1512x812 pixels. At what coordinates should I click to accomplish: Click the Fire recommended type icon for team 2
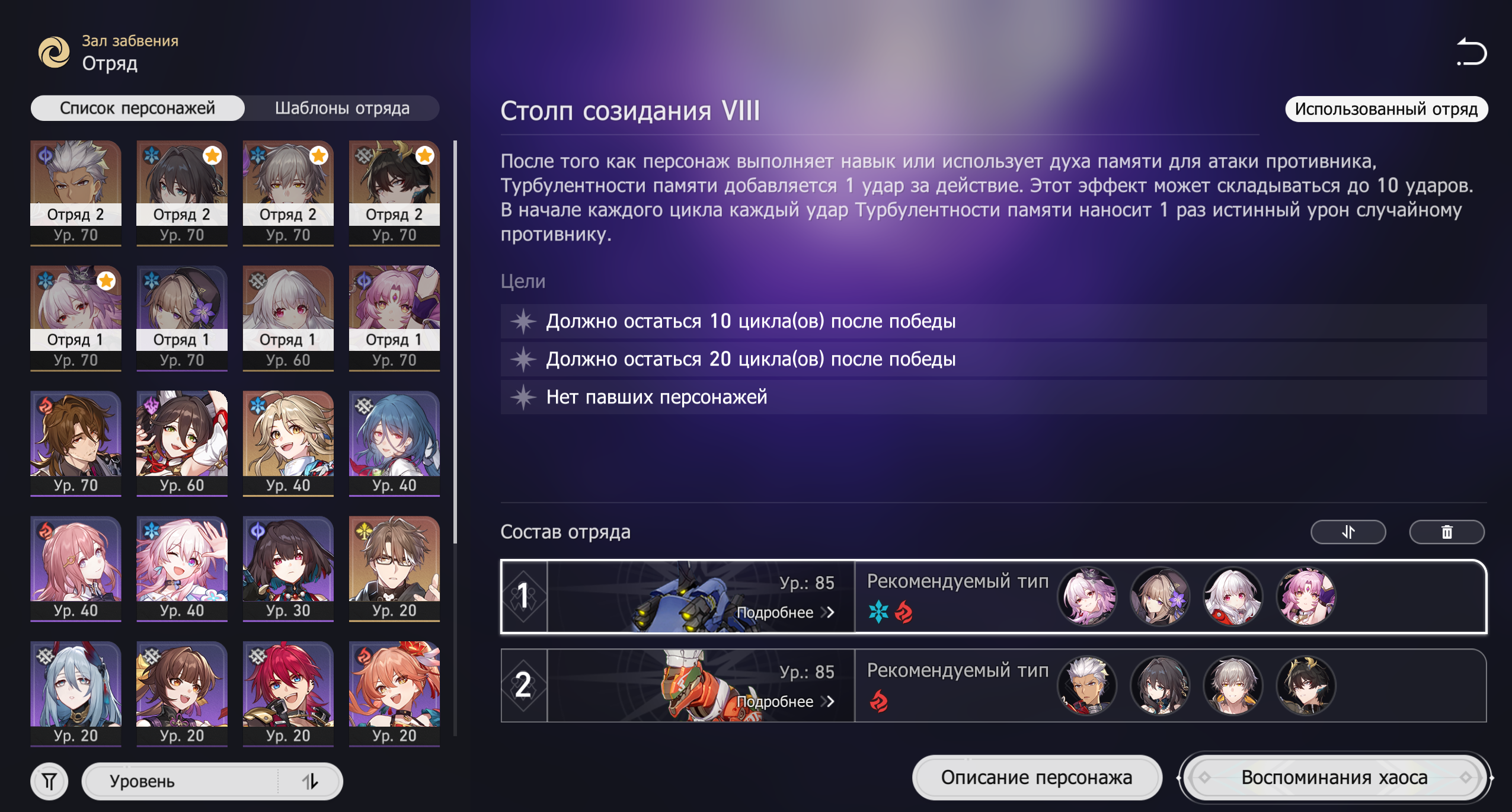tap(878, 701)
